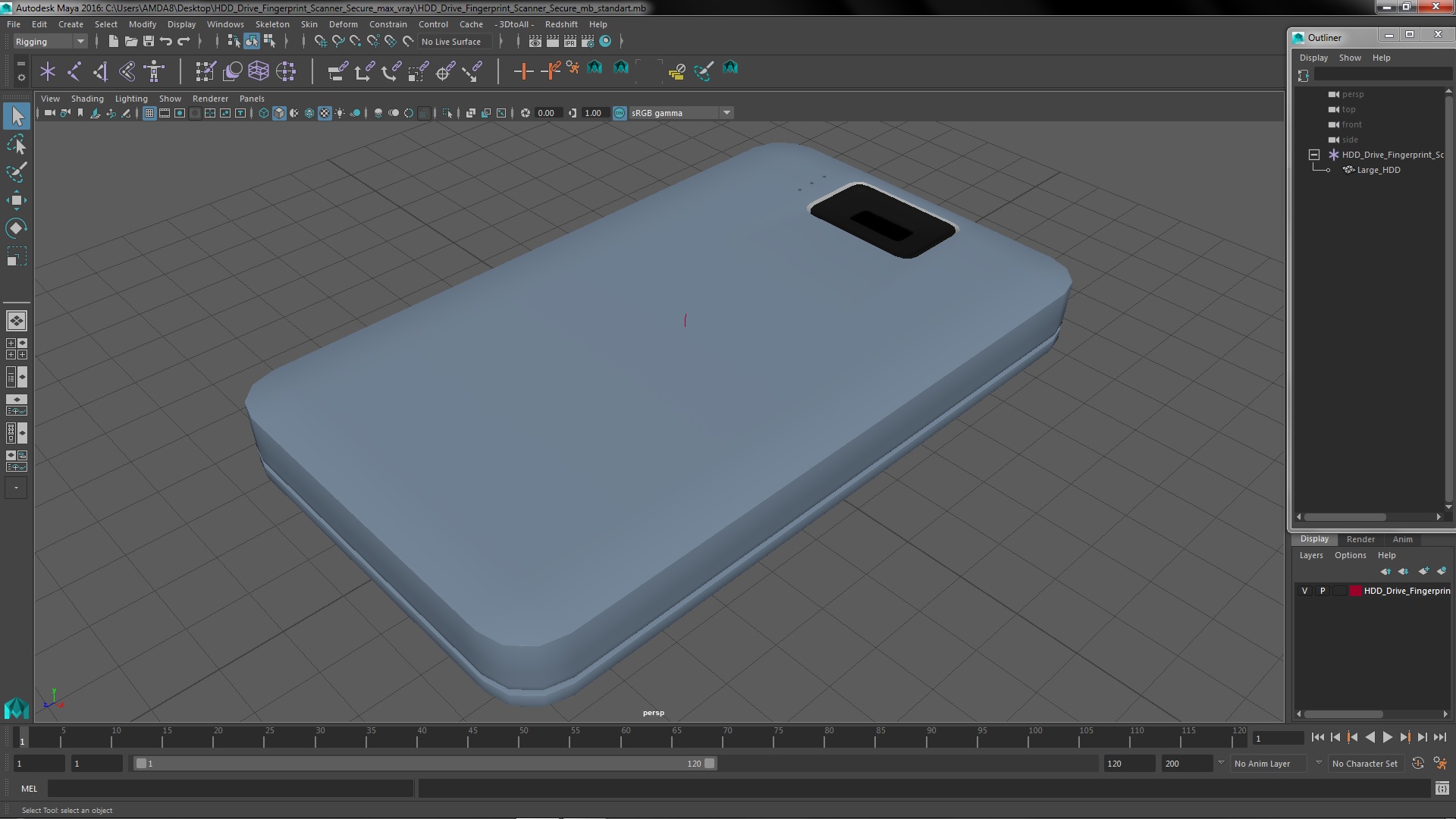The width and height of the screenshot is (1456, 819).
Task: Activate the Lasso select tool
Action: coord(17,144)
